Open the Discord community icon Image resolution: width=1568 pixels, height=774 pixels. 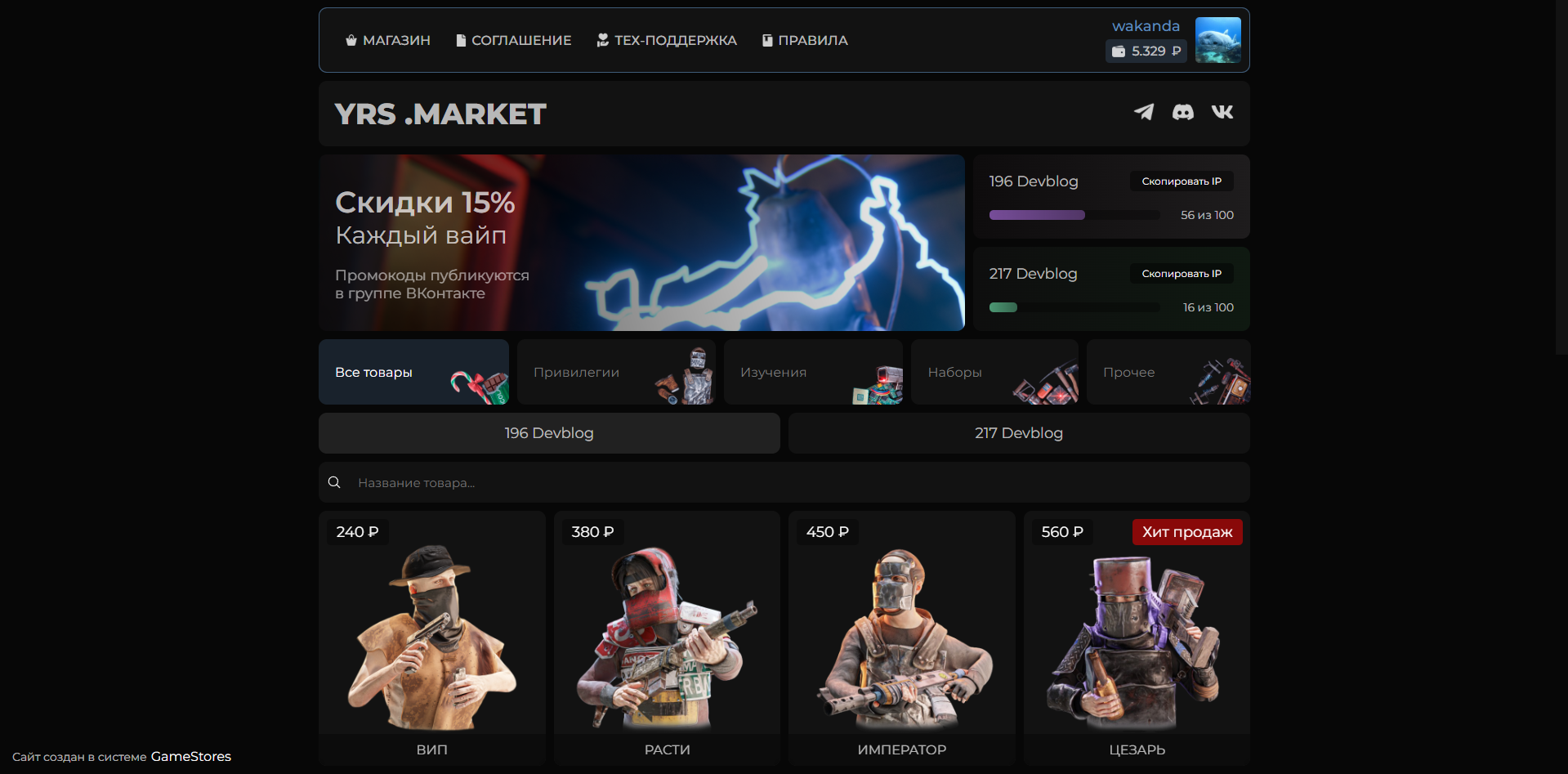(x=1183, y=113)
